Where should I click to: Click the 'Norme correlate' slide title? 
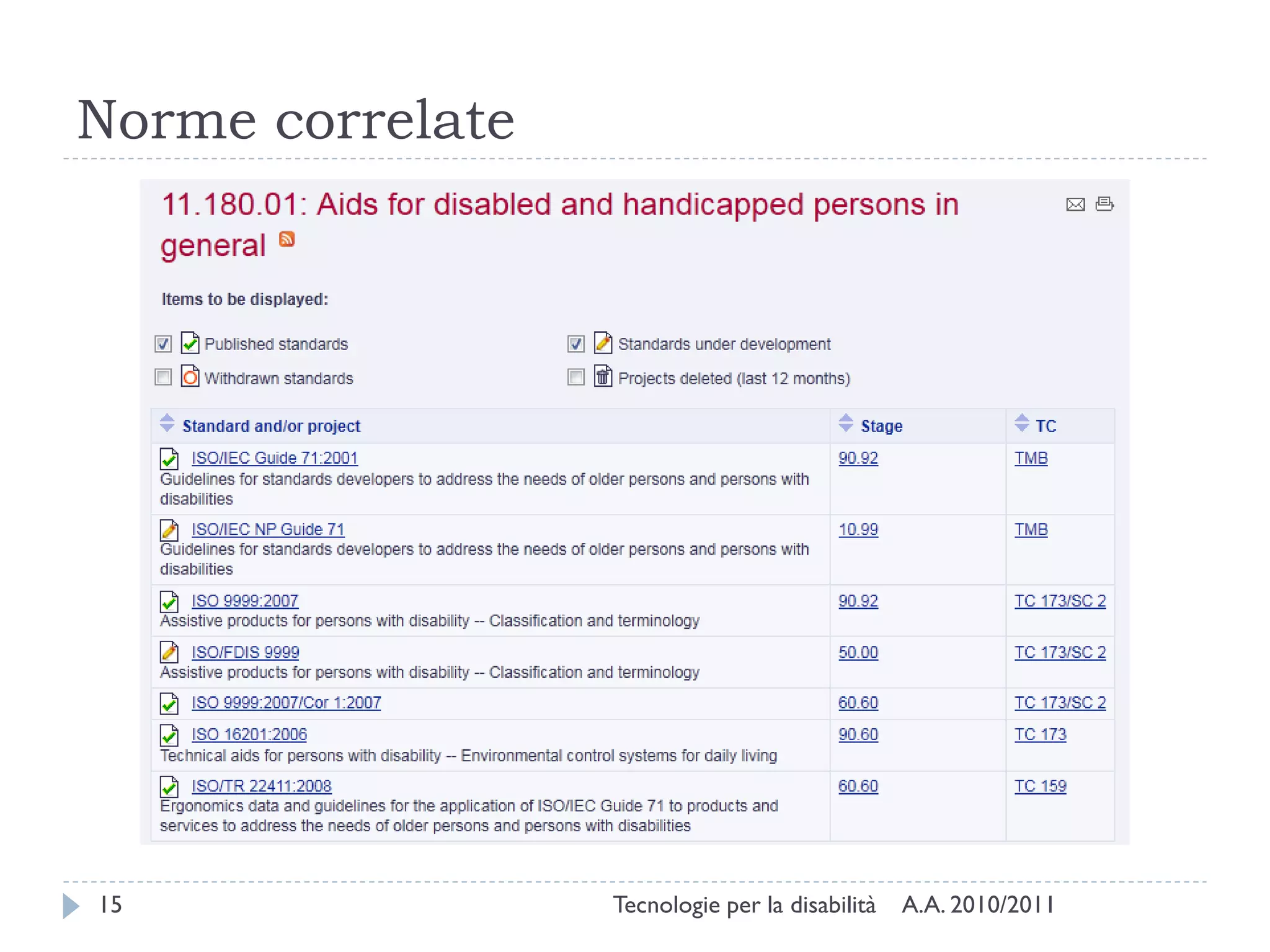pyautogui.click(x=296, y=120)
